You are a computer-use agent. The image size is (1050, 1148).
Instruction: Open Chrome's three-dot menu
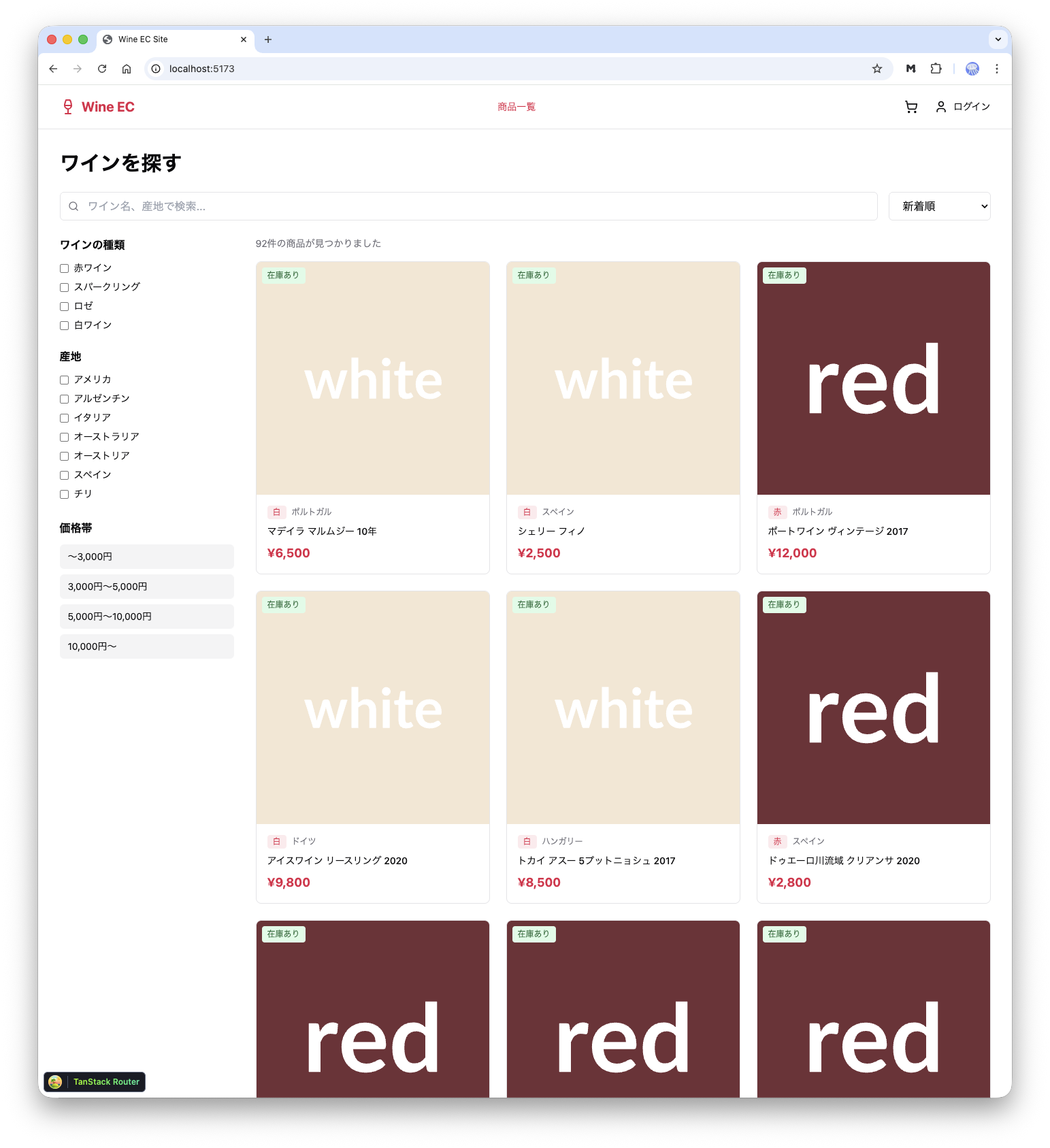coord(996,69)
